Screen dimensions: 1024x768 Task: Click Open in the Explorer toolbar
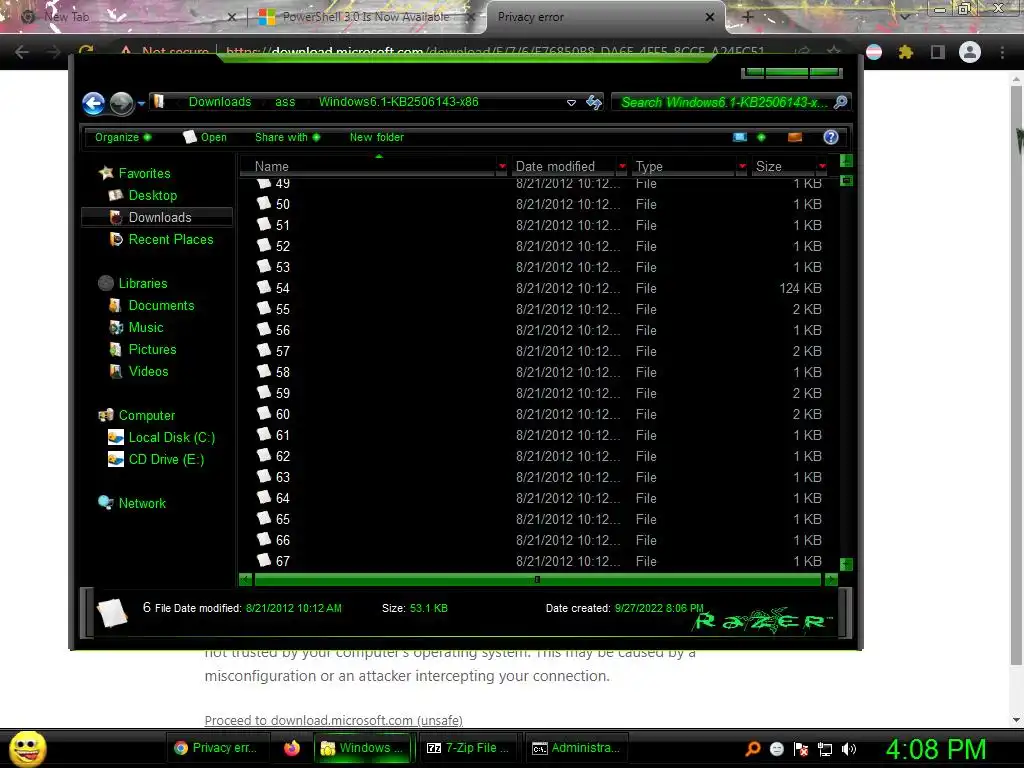pyautogui.click(x=205, y=137)
